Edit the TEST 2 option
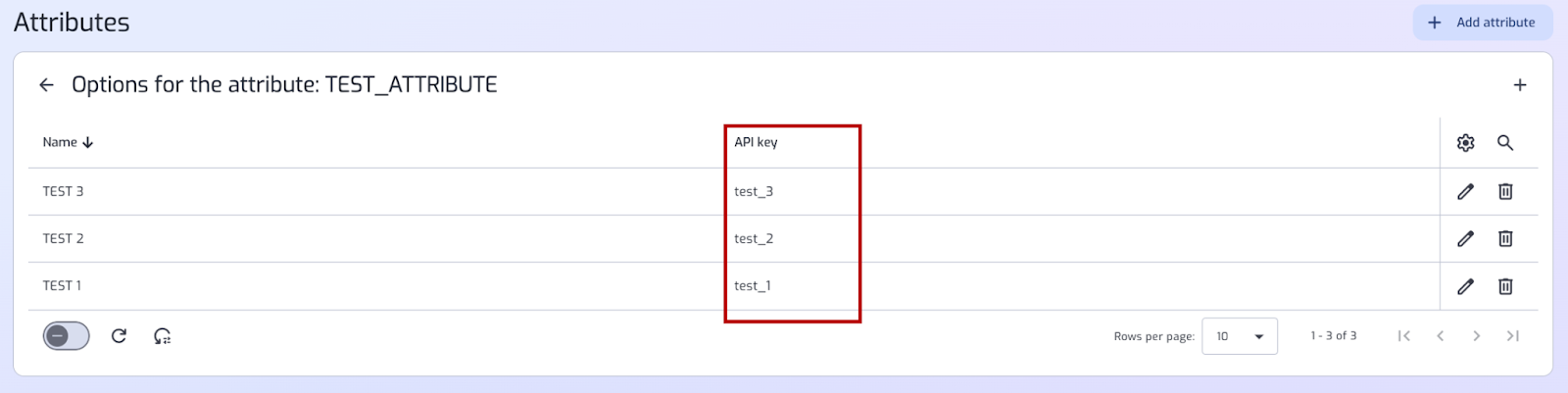1568x393 pixels. point(1465,238)
